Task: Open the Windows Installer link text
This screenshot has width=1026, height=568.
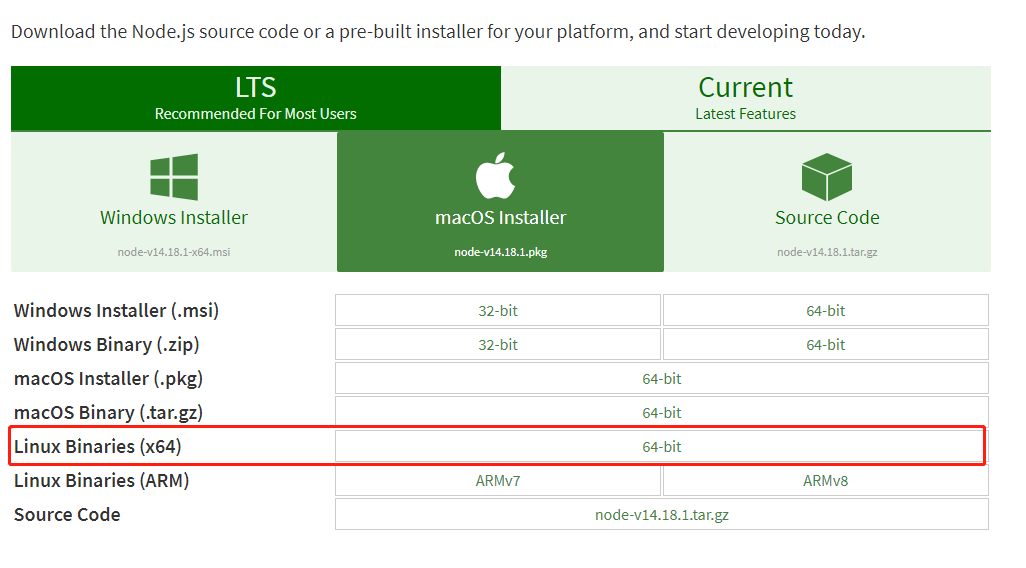Action: (x=174, y=217)
